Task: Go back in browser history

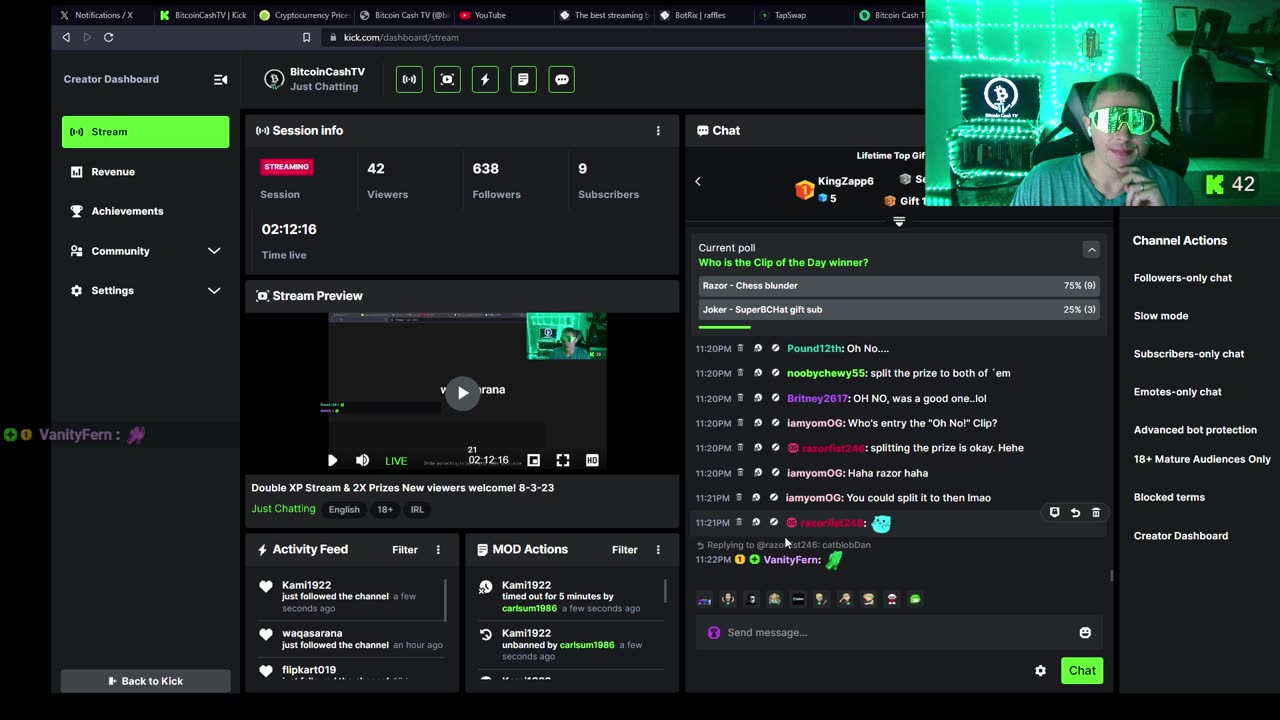Action: tap(66, 37)
